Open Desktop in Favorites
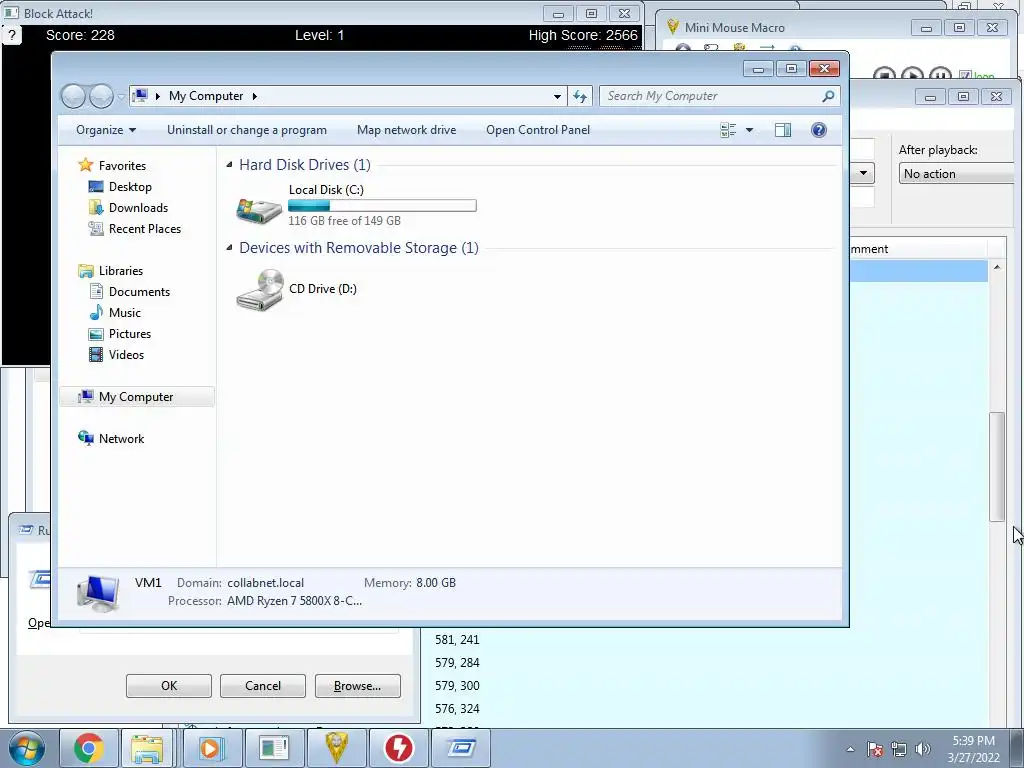 130,187
